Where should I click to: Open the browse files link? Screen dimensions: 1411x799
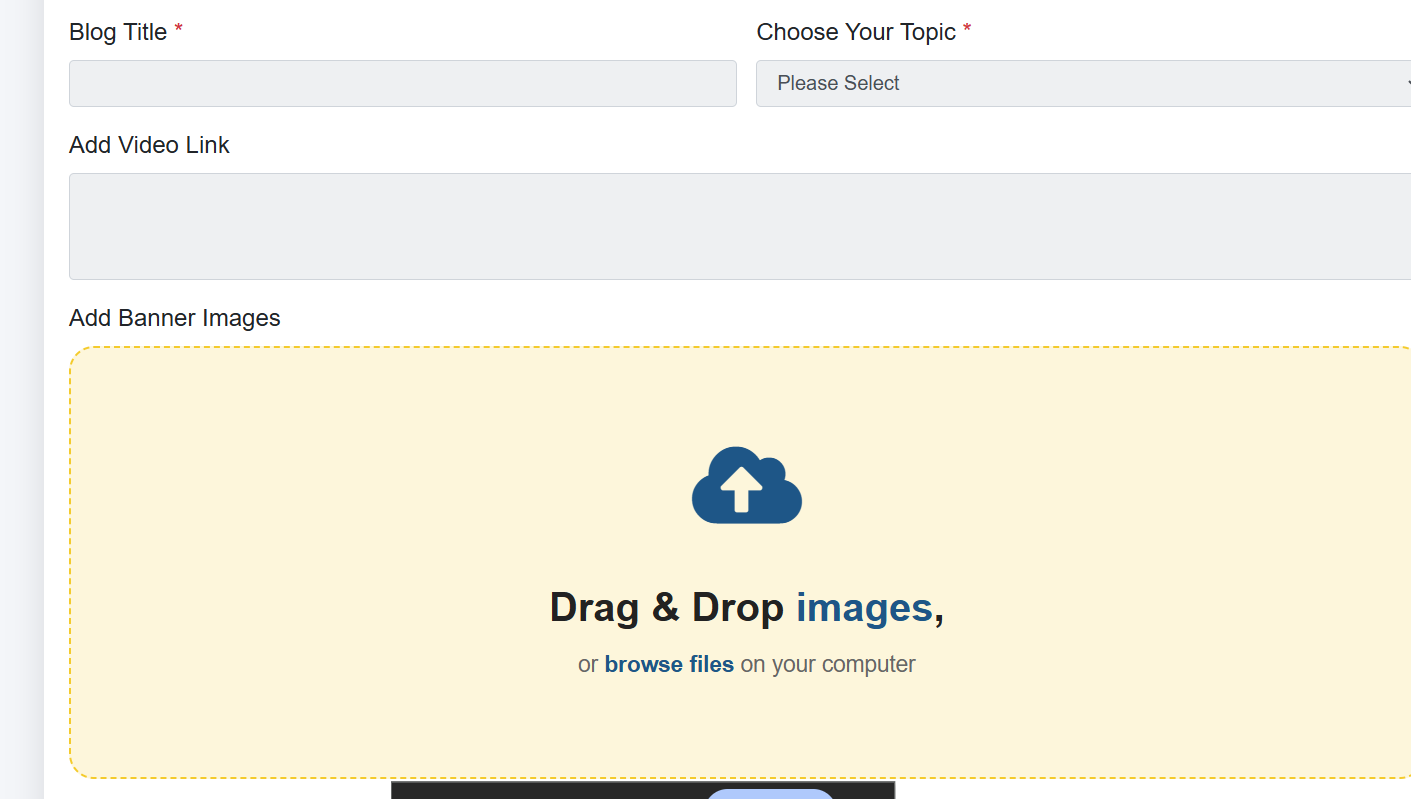(669, 664)
